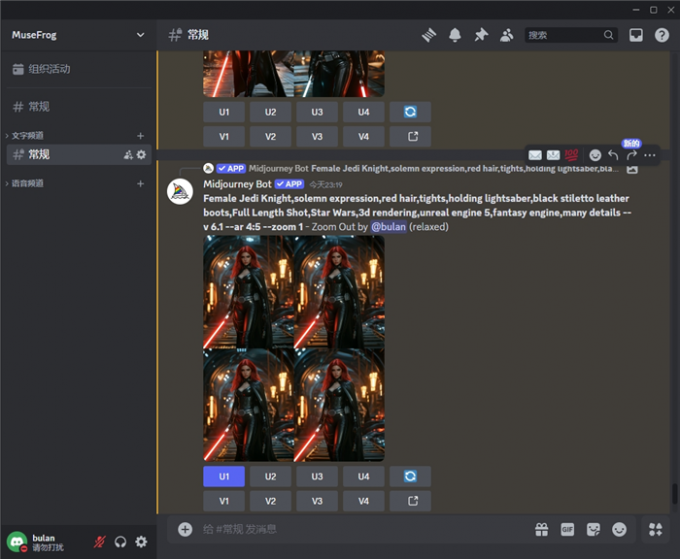
Task: Toggle the microphone mute icon
Action: [x=100, y=542]
